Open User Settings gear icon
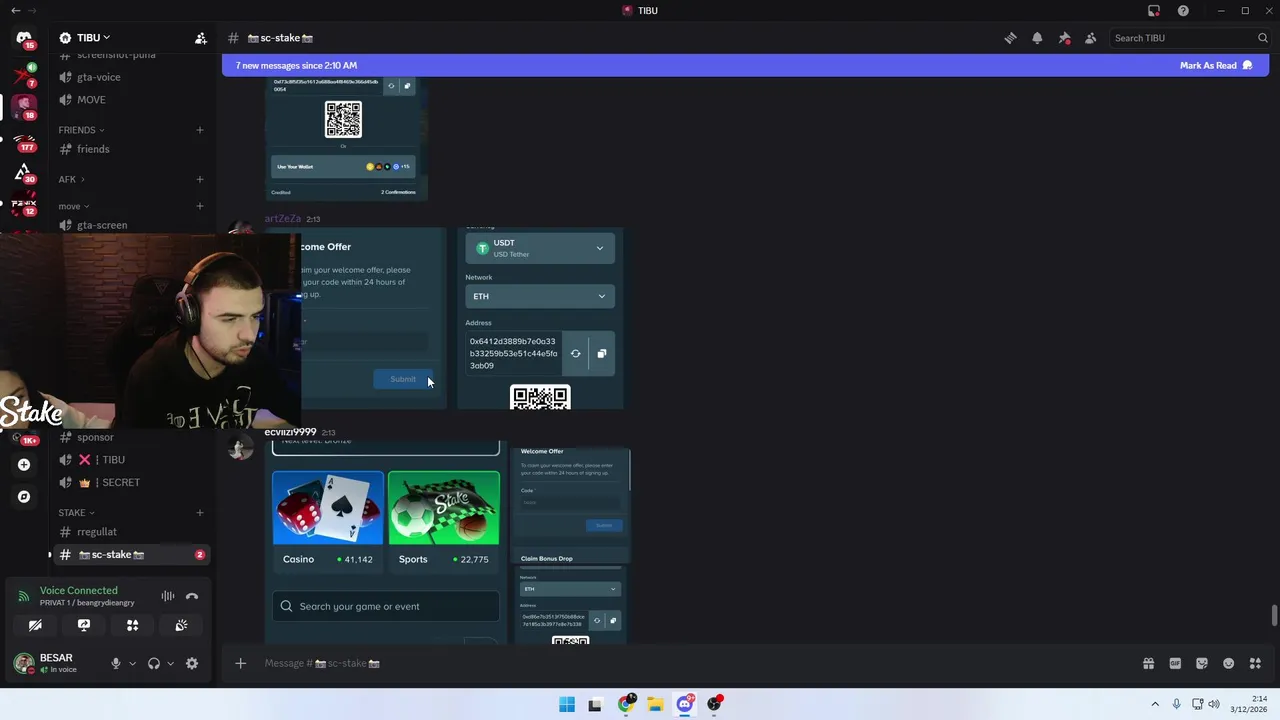This screenshot has width=1280, height=720. pyautogui.click(x=192, y=663)
